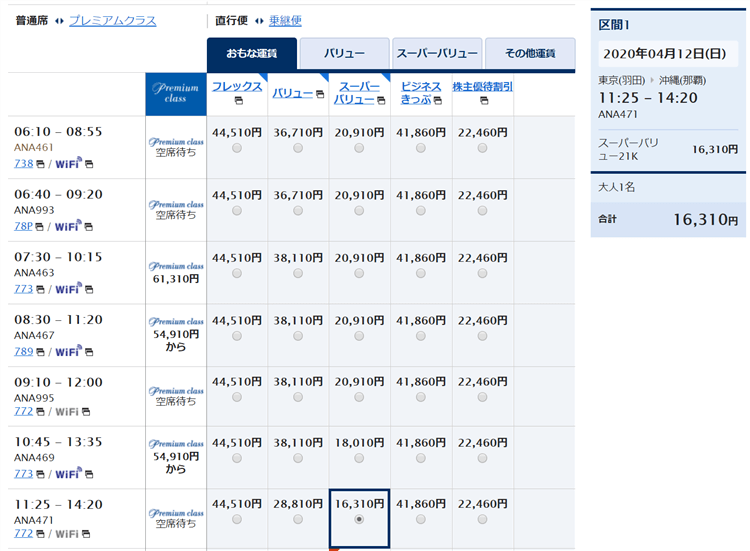Switch to the スーパーバリュー fare tab

pos(436,54)
